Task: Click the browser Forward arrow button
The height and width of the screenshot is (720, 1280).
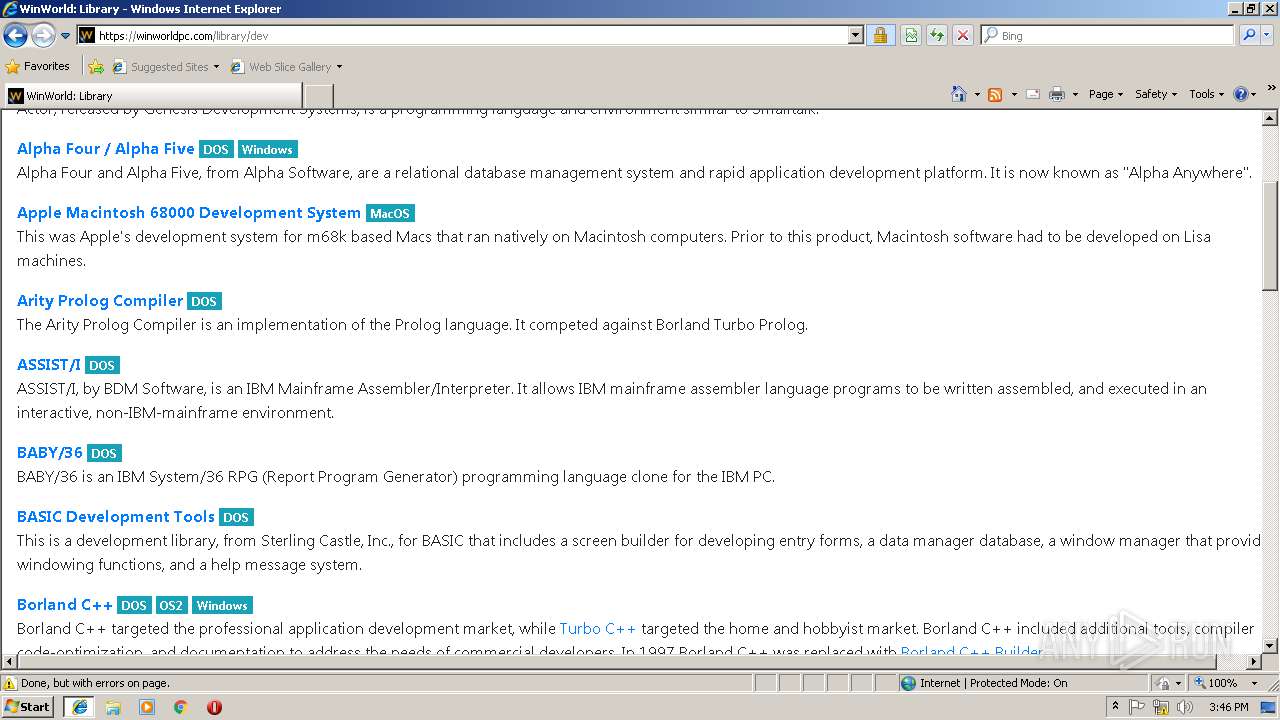Action: coord(42,35)
